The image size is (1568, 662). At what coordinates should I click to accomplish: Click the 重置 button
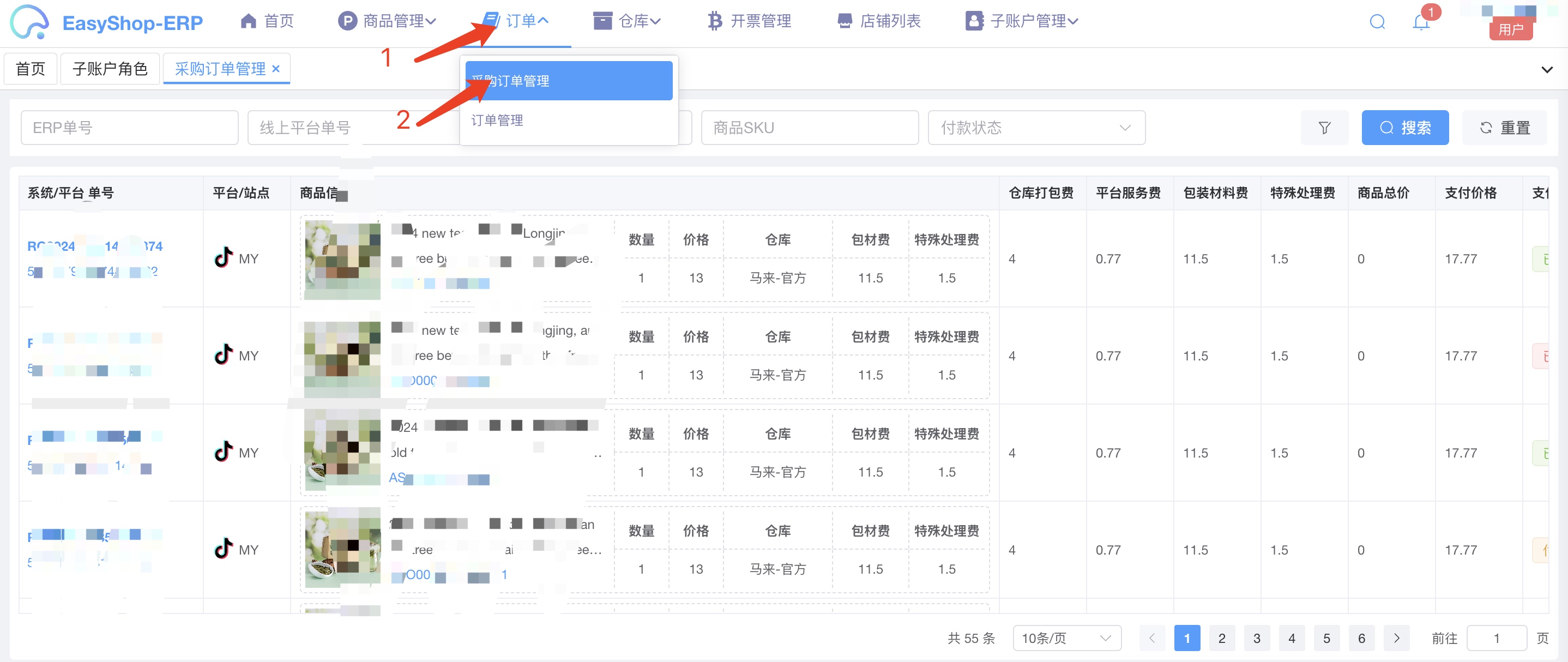(x=1504, y=127)
